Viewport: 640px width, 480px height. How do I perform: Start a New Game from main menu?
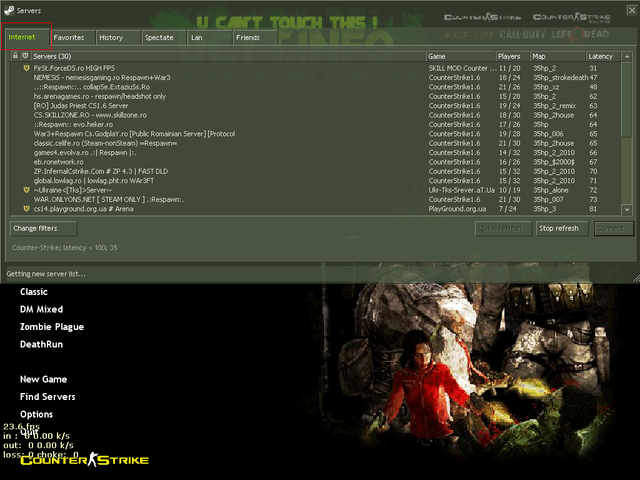44,380
